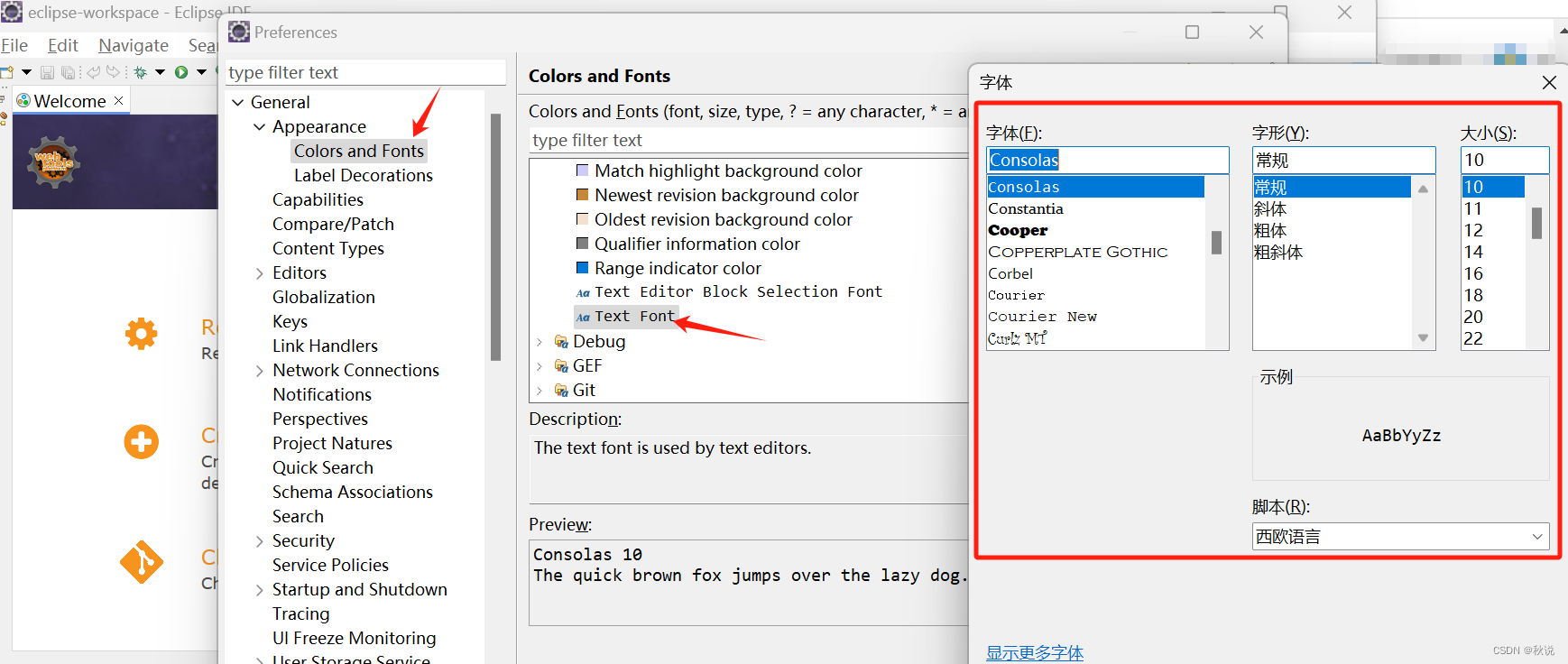Select Quick Search in preferences tree
Screen dimensions: 1568x664
click(x=323, y=467)
